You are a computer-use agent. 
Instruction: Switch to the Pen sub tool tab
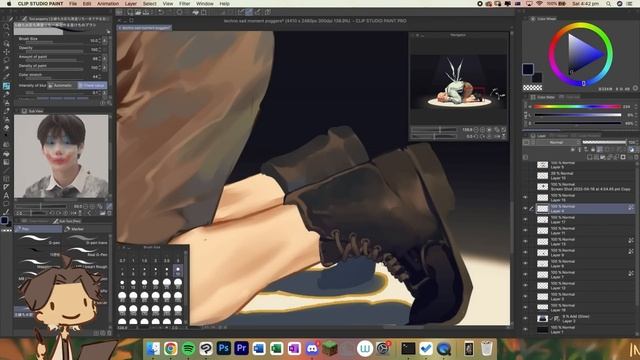tap(38, 229)
